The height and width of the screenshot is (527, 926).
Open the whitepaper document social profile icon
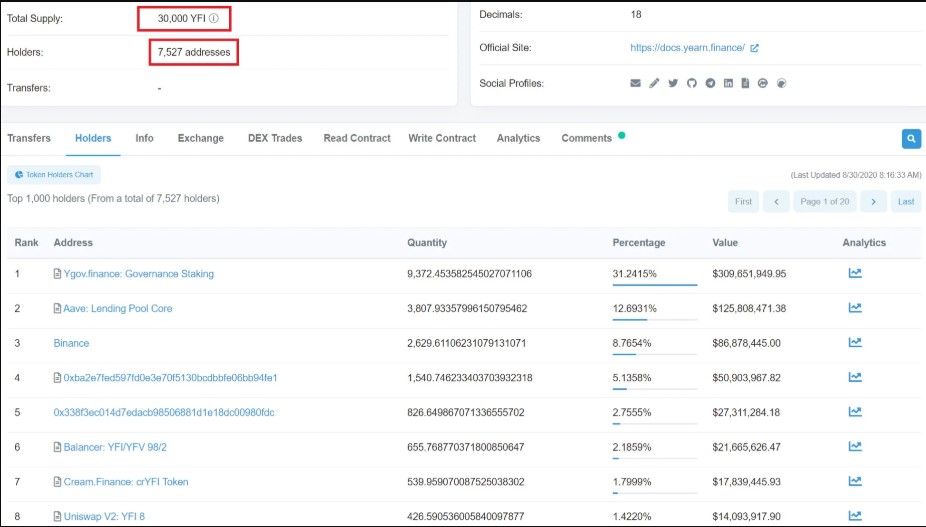[x=745, y=83]
